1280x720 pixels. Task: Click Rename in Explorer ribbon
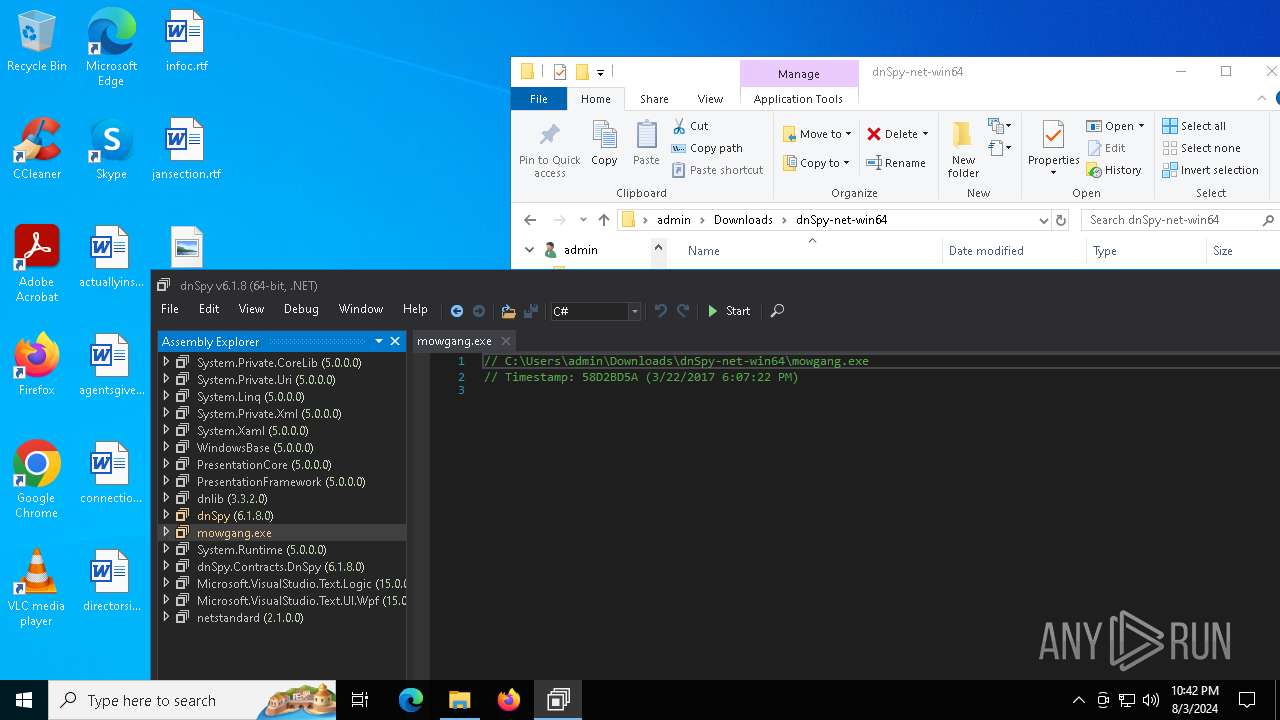[895, 163]
